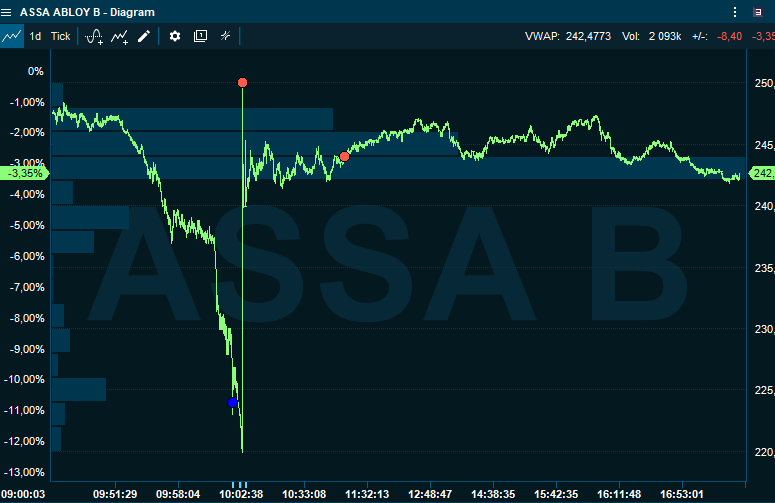Open the vertical three-dots options menu
Viewport: 775px width, 503px height.
point(735,12)
